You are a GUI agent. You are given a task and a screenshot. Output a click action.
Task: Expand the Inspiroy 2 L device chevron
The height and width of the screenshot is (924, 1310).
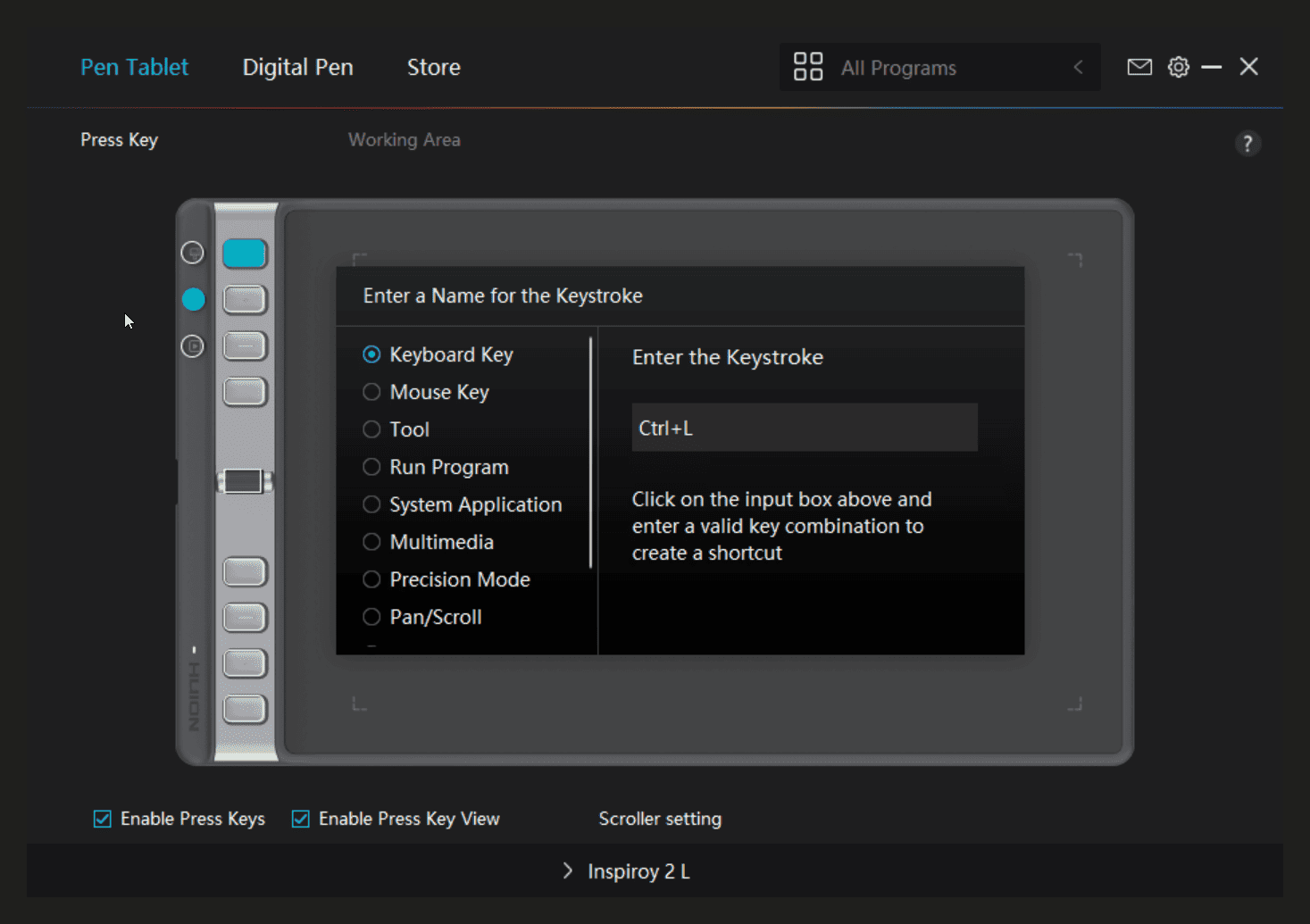pyautogui.click(x=568, y=870)
